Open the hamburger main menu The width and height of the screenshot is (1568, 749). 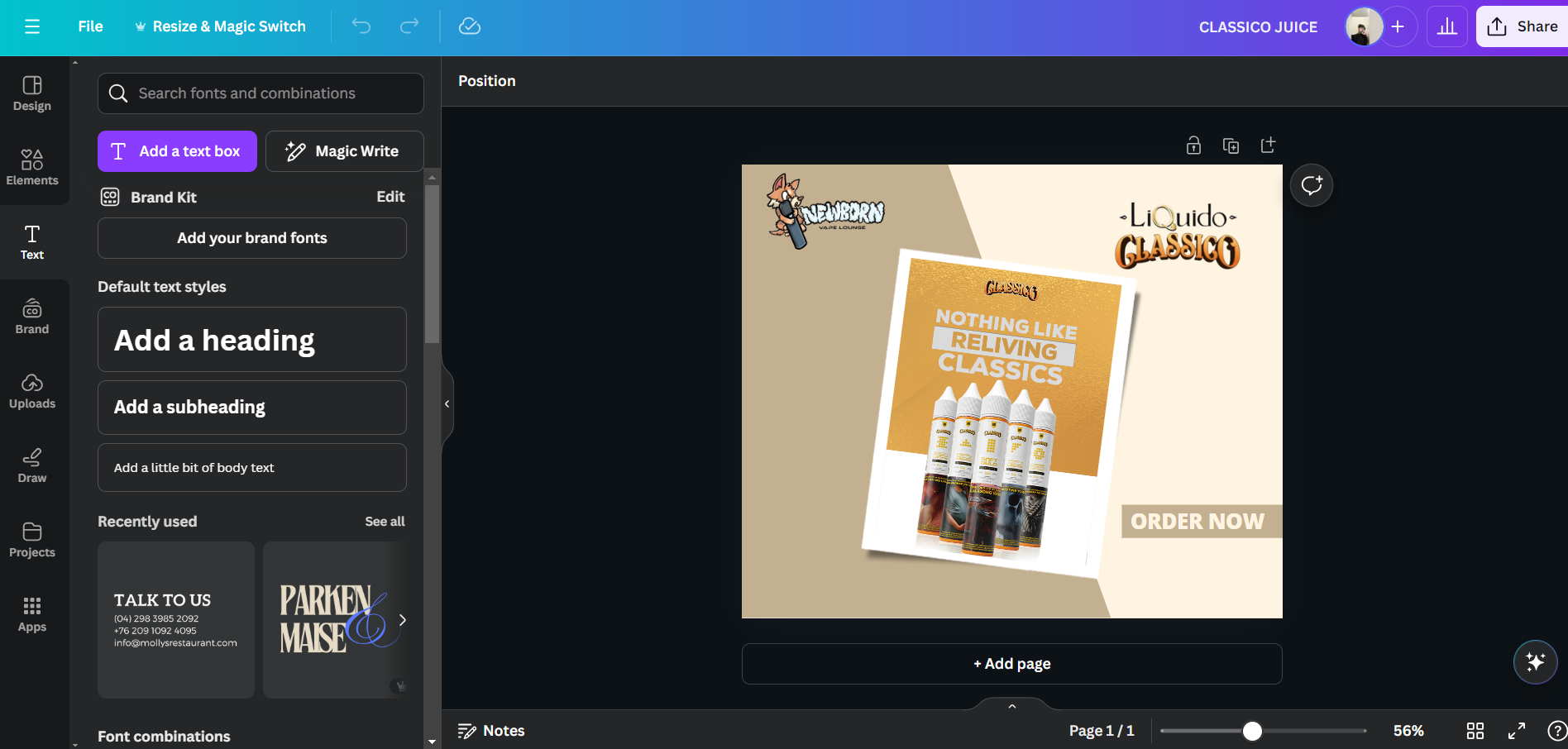coord(32,26)
